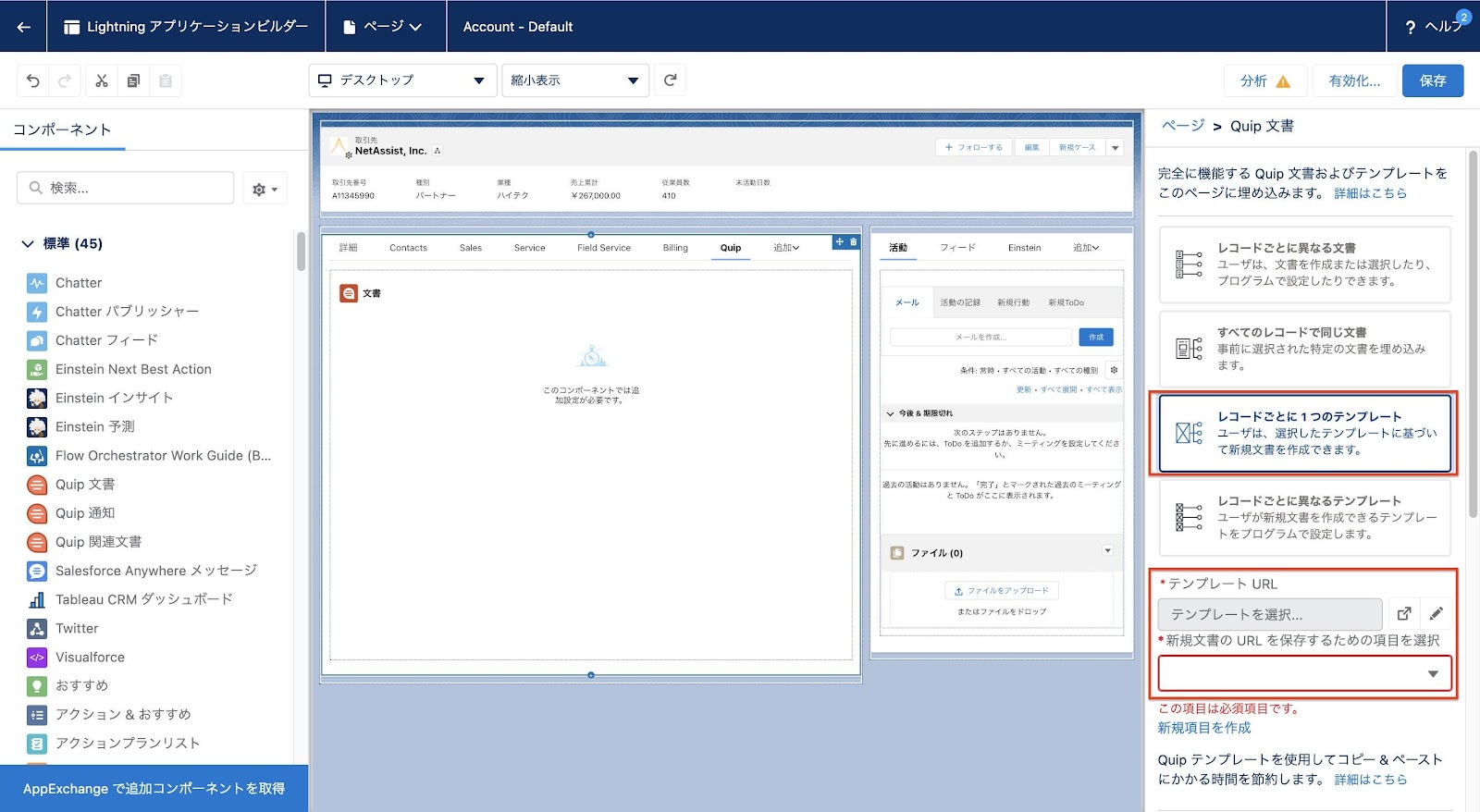Open the record header actions dropdown arrow
This screenshot has width=1480, height=812.
pyautogui.click(x=1116, y=148)
